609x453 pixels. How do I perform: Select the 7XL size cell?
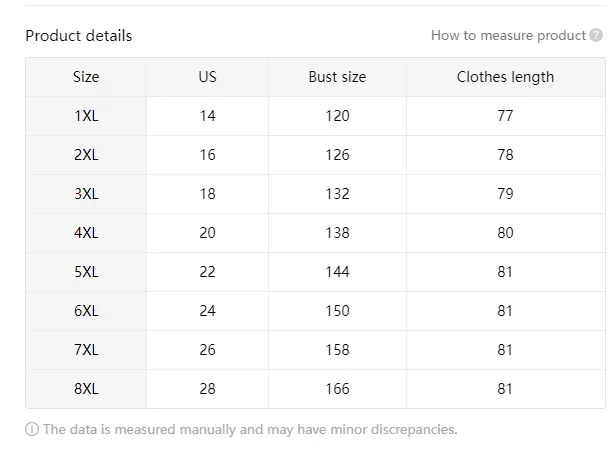click(x=86, y=350)
